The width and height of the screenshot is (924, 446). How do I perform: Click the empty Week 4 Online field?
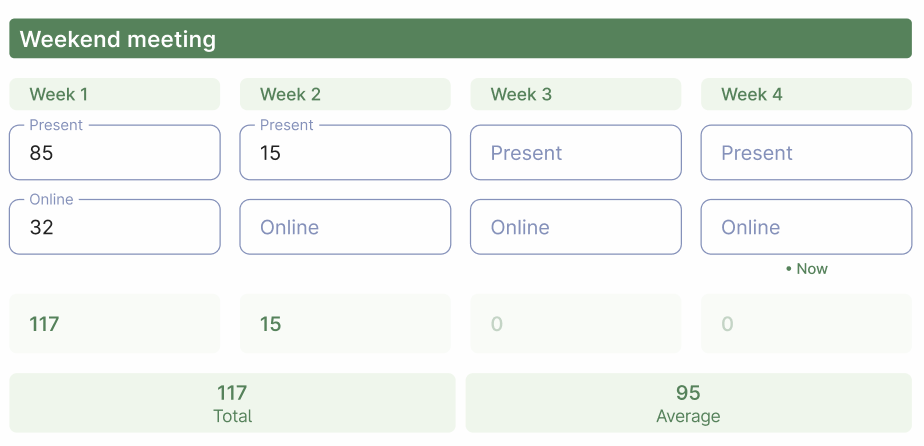click(x=806, y=227)
